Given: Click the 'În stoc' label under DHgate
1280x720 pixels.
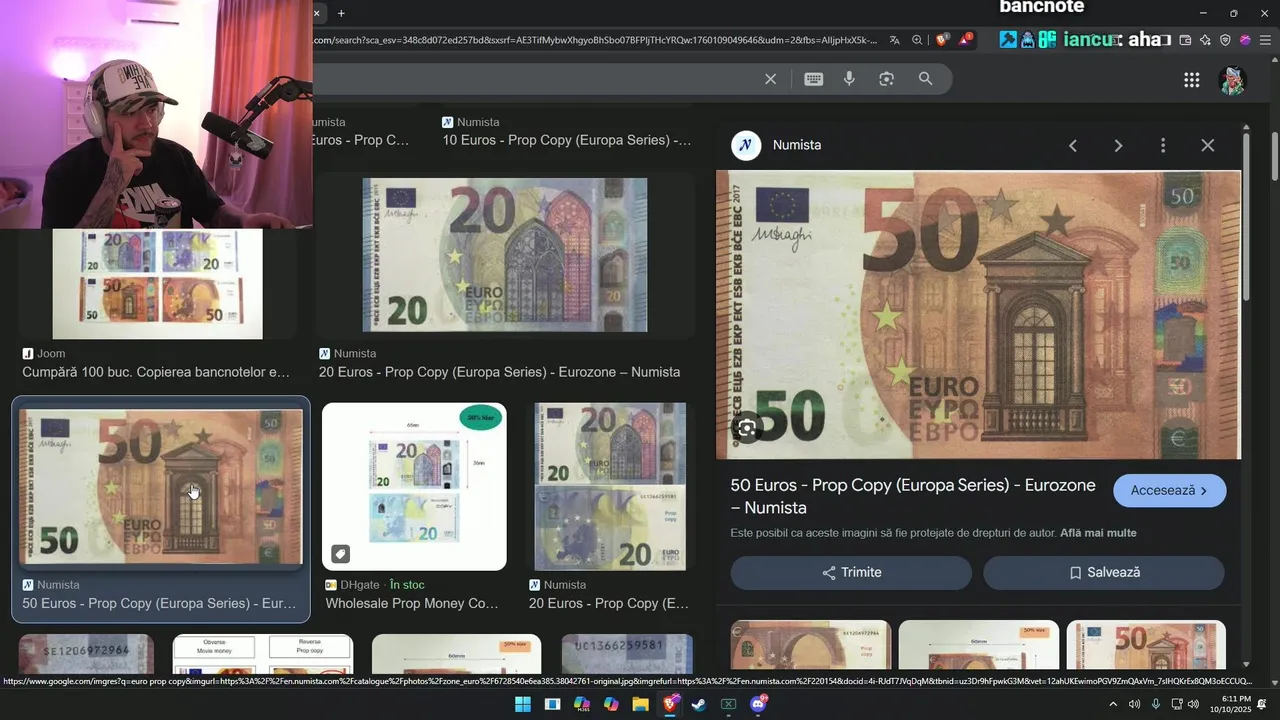Looking at the screenshot, I should [x=407, y=585].
